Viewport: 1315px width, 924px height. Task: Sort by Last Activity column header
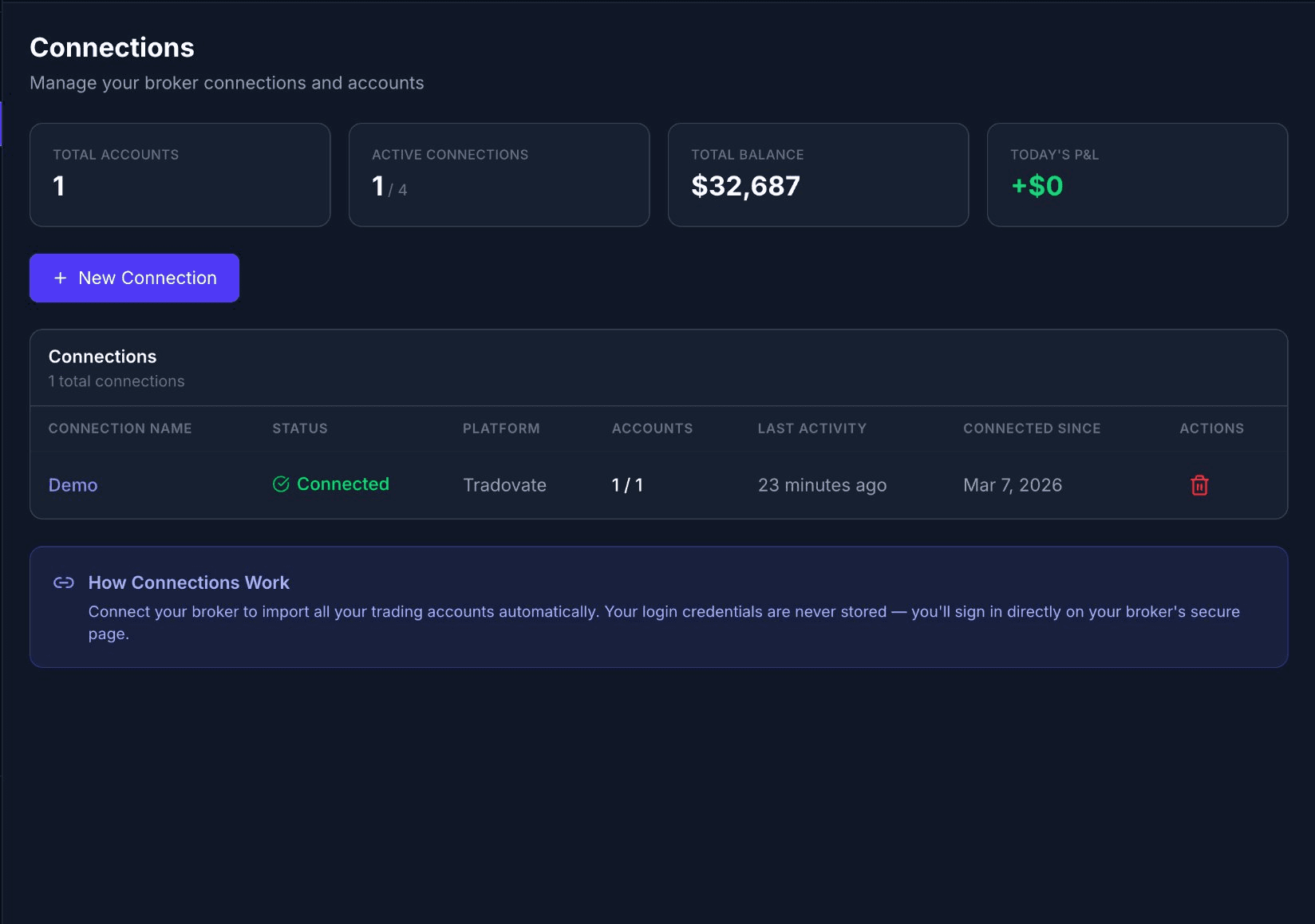[812, 428]
